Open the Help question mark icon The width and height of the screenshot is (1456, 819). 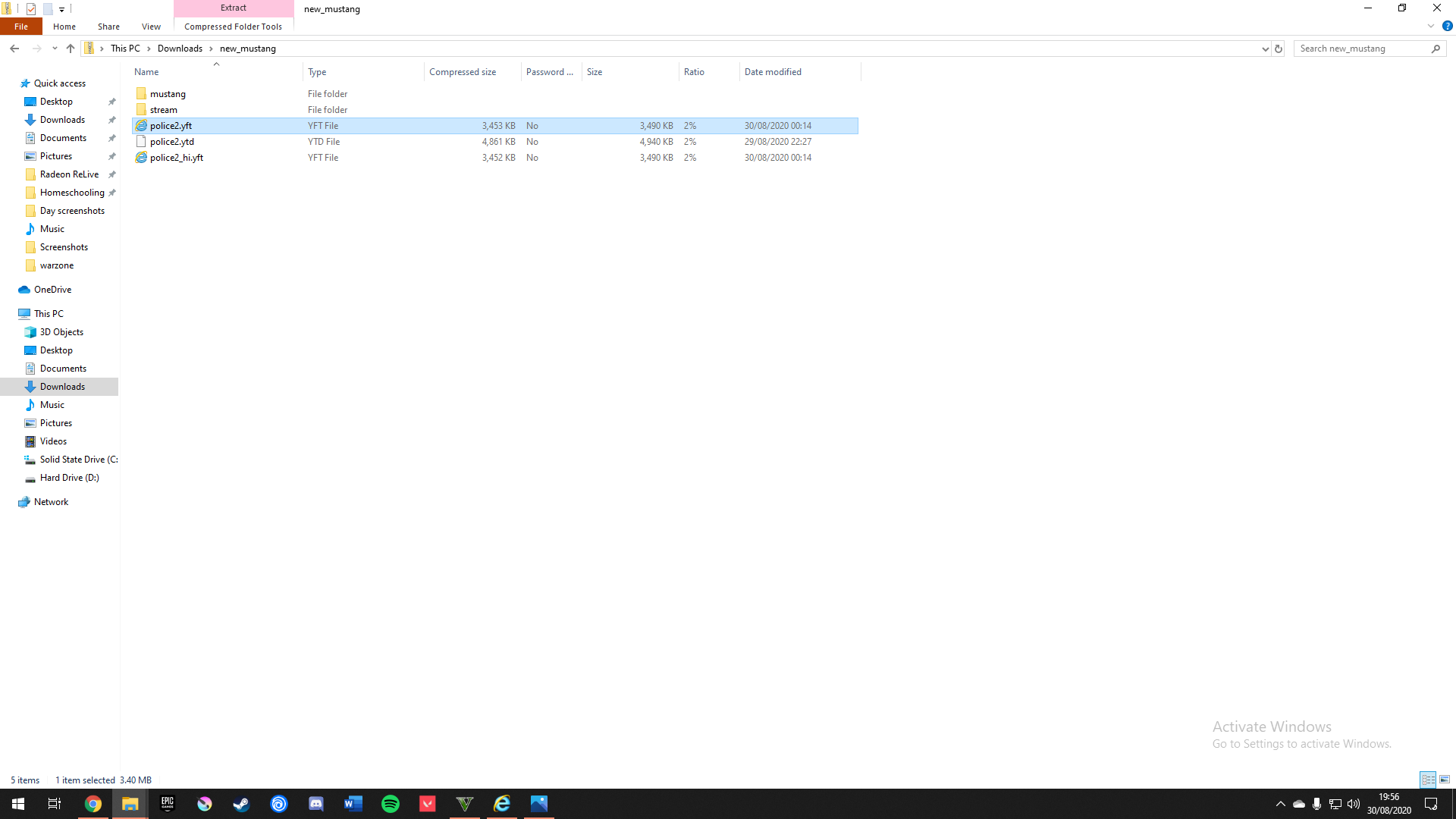(x=1447, y=26)
